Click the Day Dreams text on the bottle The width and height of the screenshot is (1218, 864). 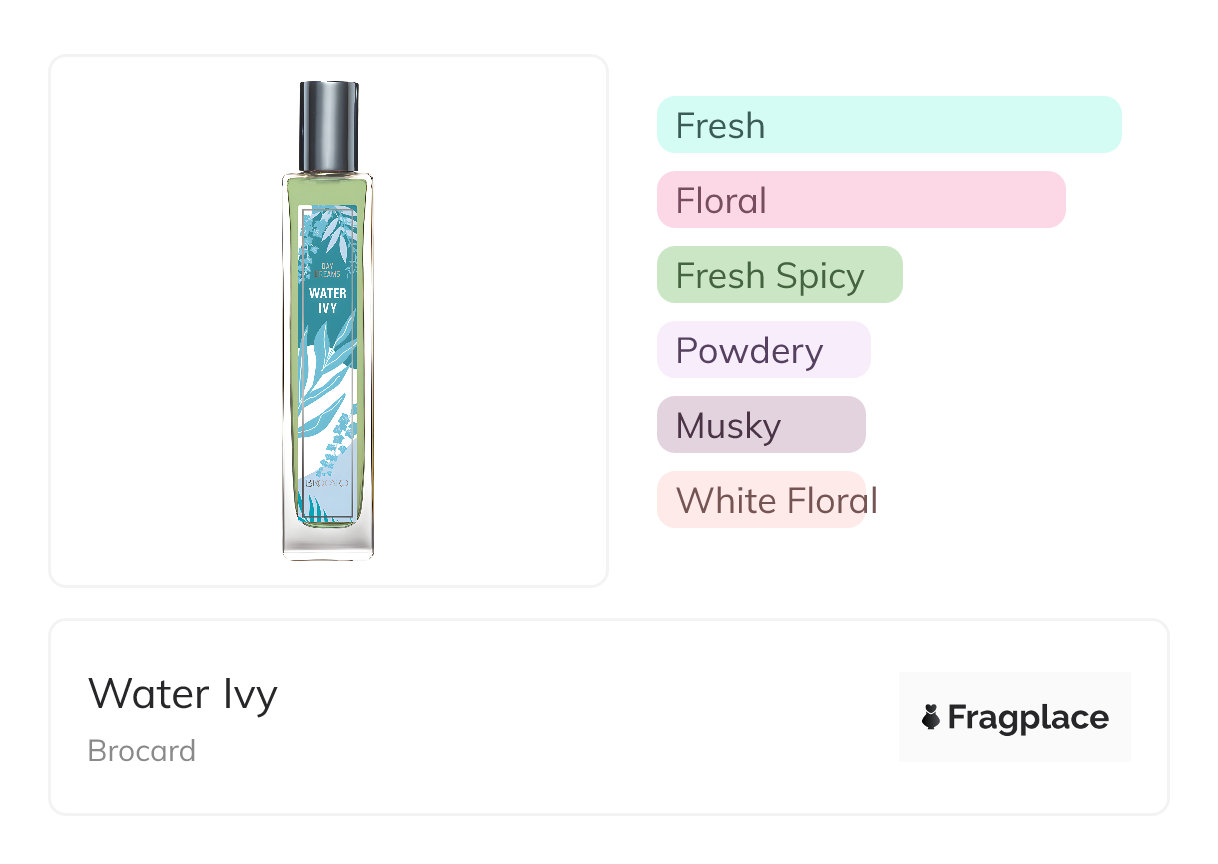[328, 270]
